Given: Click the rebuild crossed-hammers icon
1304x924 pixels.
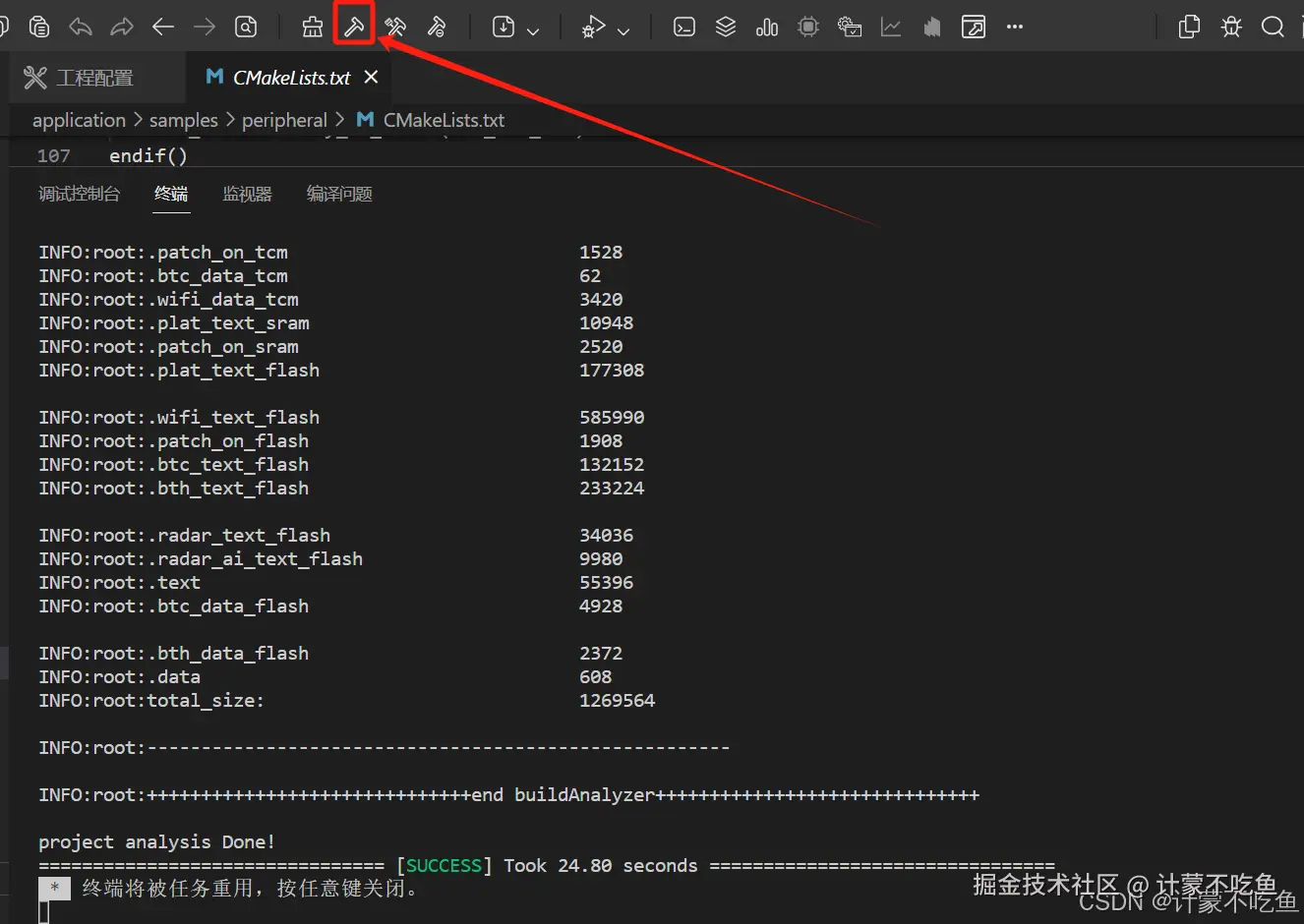Looking at the screenshot, I should (395, 27).
